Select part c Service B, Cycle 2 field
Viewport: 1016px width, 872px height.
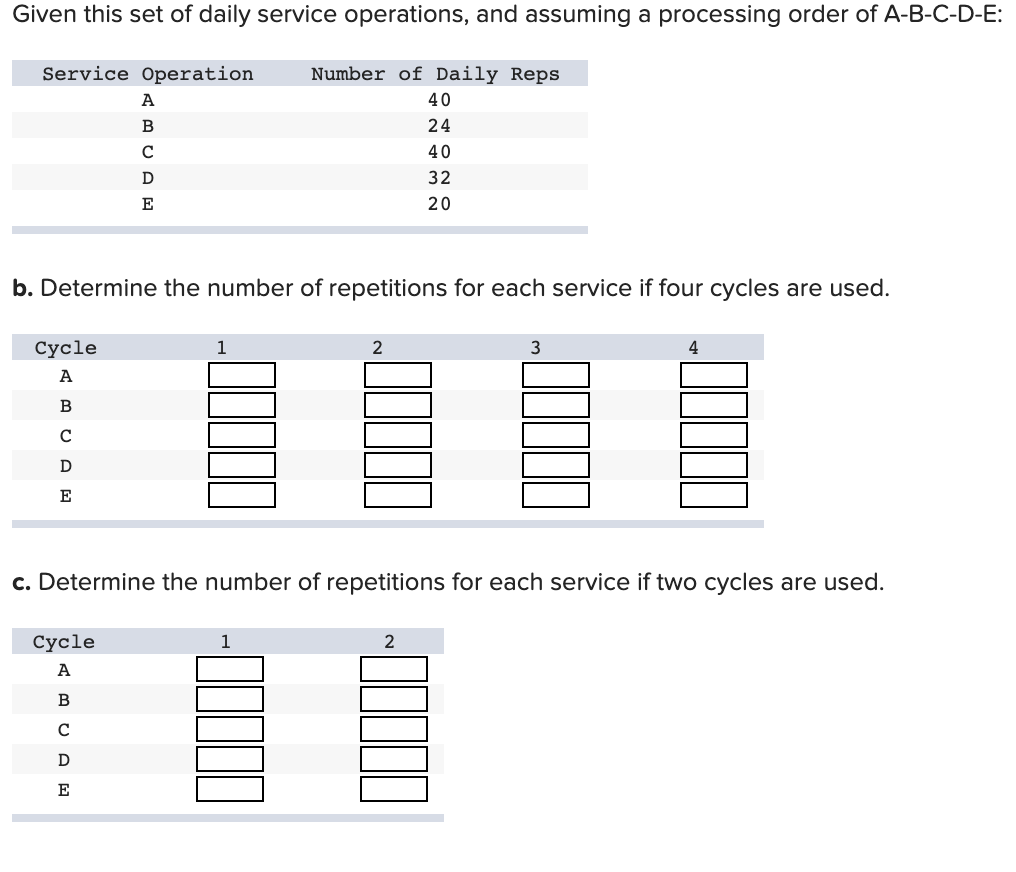coord(393,698)
